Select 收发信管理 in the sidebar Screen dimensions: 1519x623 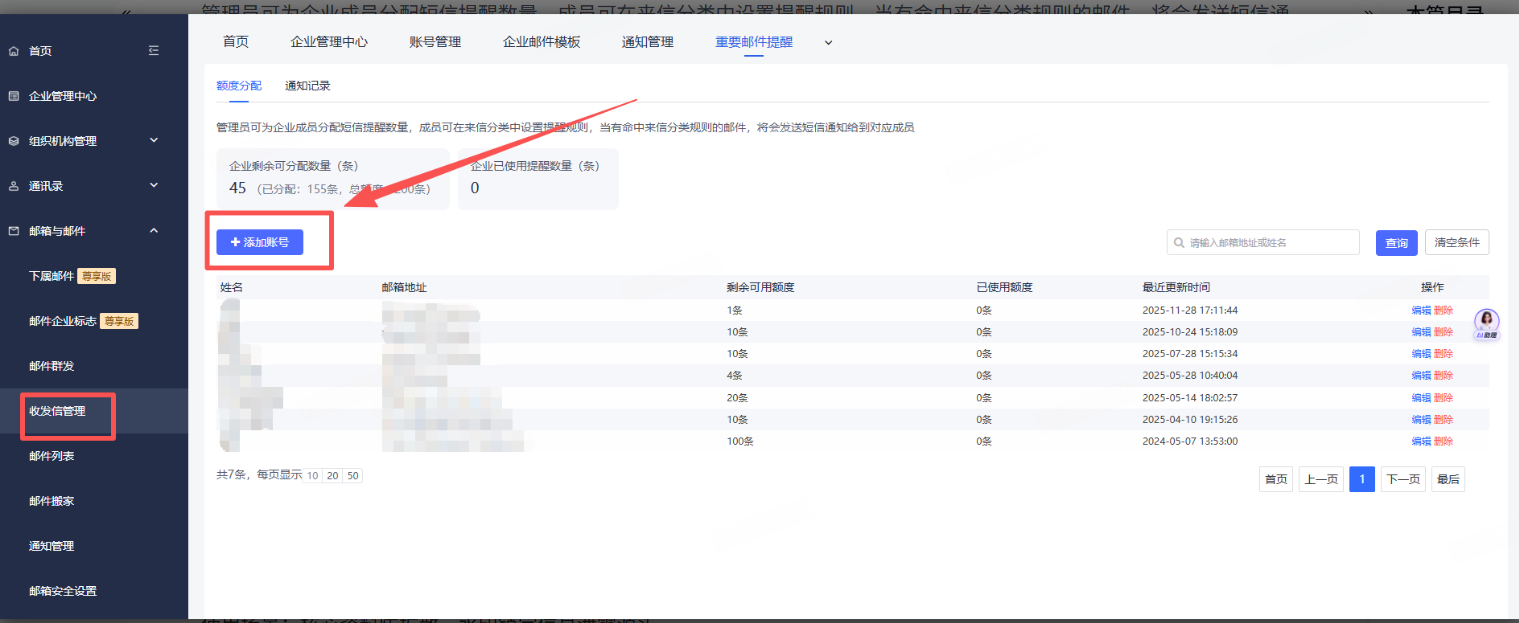click(x=57, y=411)
